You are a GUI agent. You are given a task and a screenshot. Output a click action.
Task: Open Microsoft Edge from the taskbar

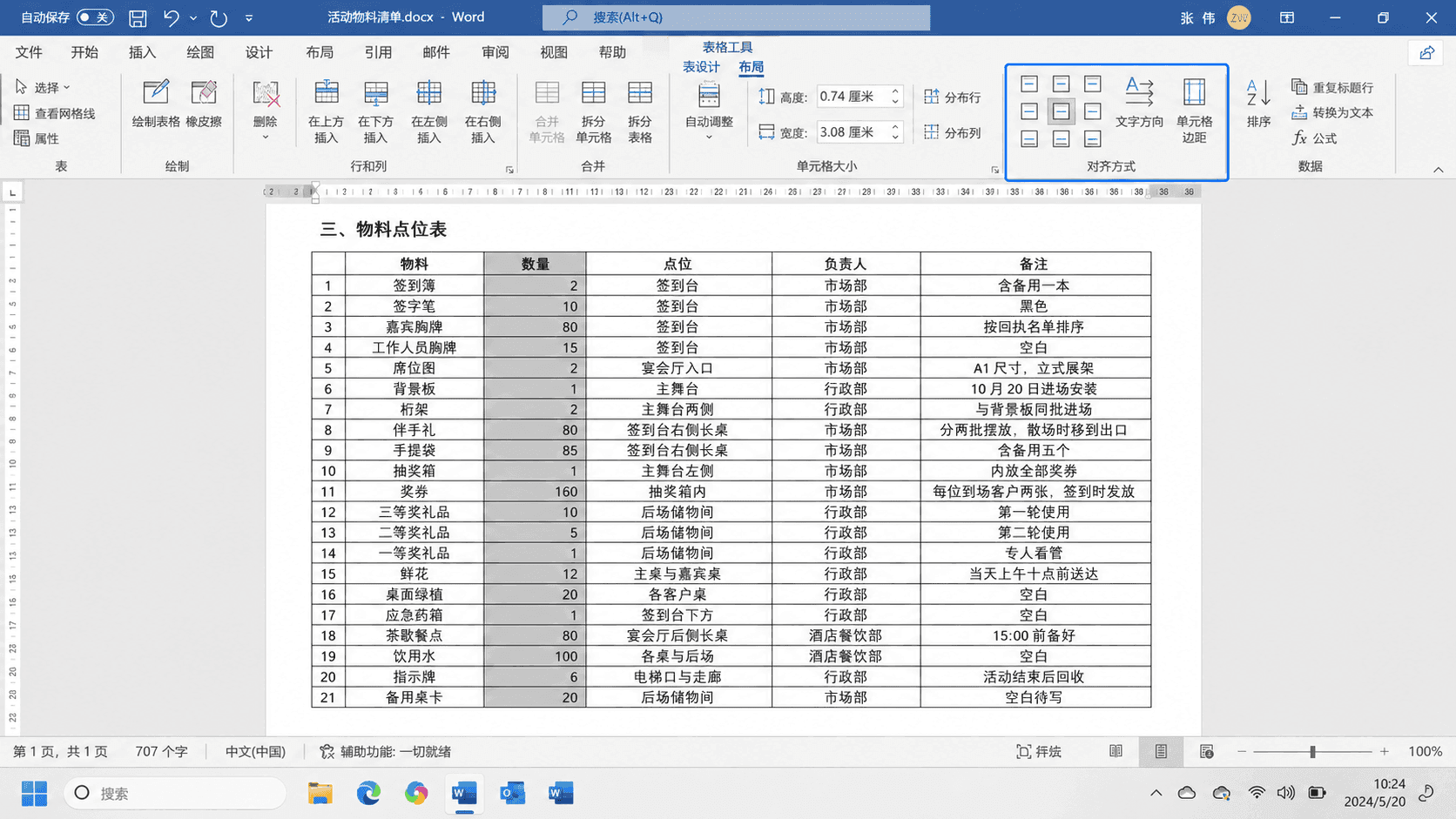[x=368, y=793]
